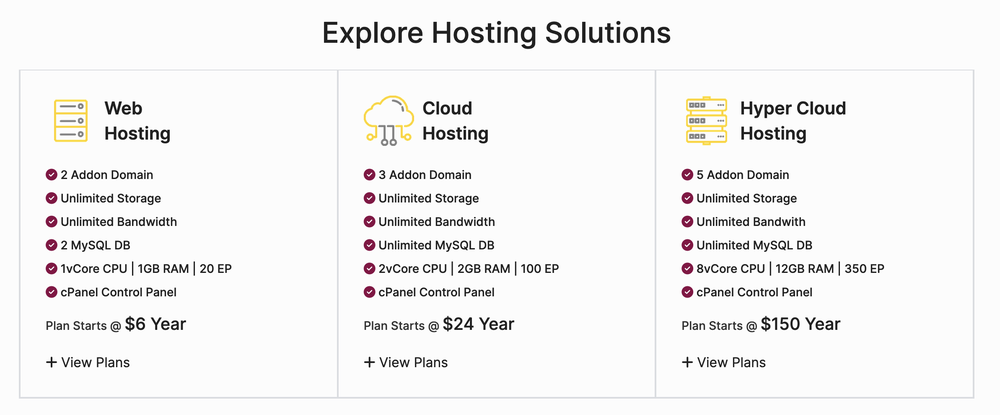Click check icon beside Cloud Hosting Unlimited Bandwidth
This screenshot has height=415, width=1000.
click(x=369, y=221)
